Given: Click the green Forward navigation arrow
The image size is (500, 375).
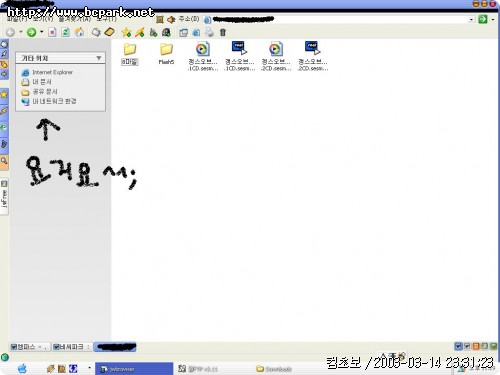Looking at the screenshot, I should pyautogui.click(x=32, y=32).
